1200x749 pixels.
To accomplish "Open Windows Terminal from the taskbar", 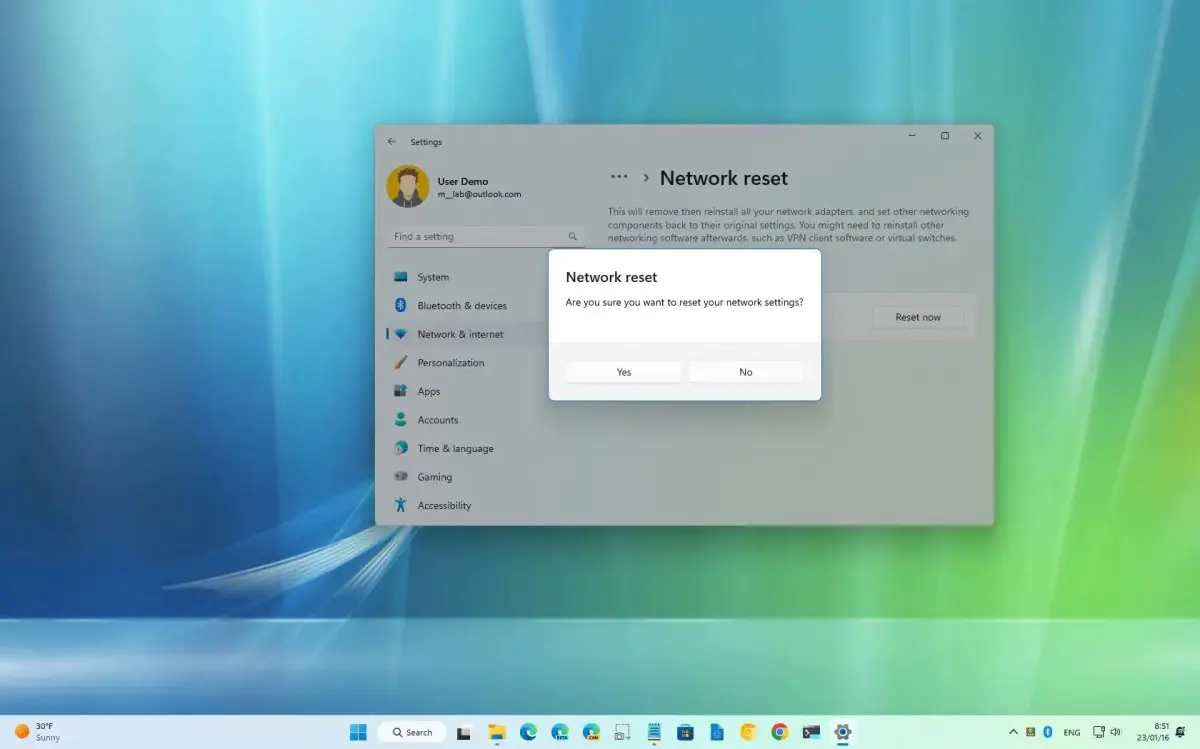I will click(810, 733).
